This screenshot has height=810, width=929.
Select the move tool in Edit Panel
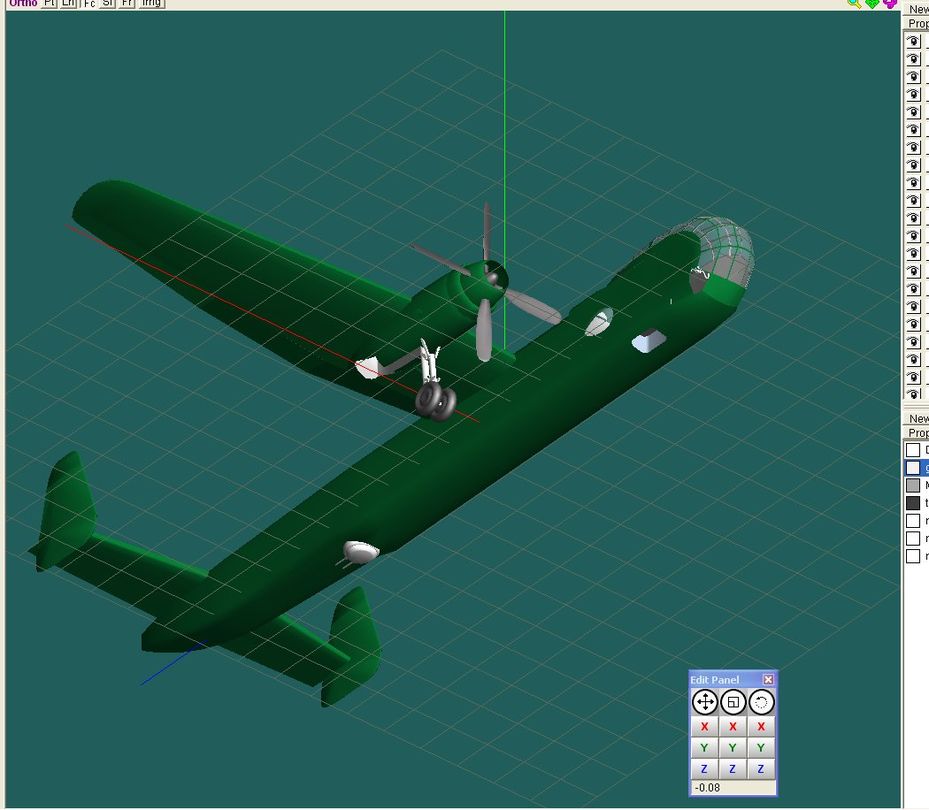coord(704,701)
